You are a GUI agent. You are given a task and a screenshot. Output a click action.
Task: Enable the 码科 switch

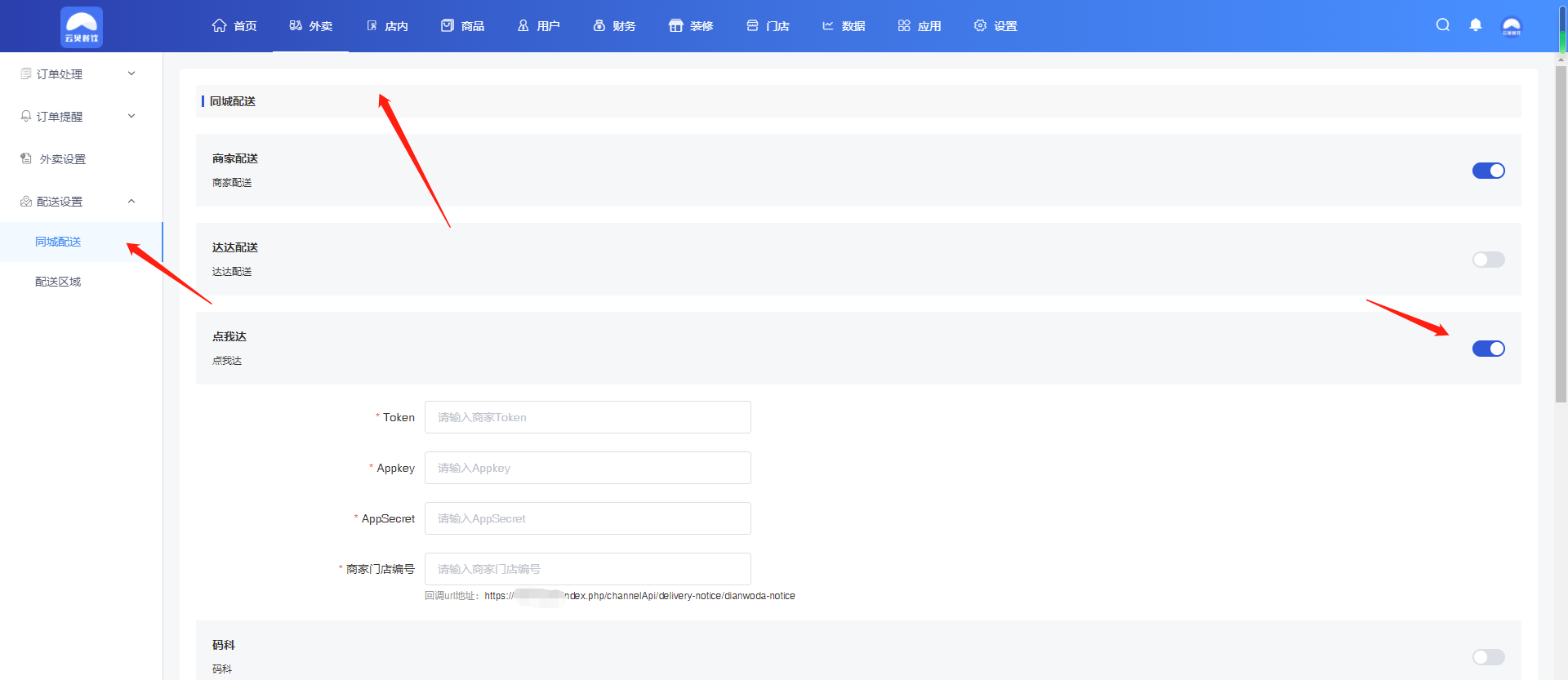(1488, 657)
